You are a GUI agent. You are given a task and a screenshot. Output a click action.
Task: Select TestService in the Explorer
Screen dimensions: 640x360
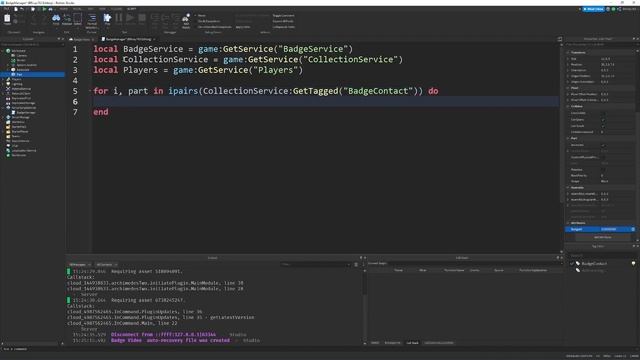click(x=19, y=155)
